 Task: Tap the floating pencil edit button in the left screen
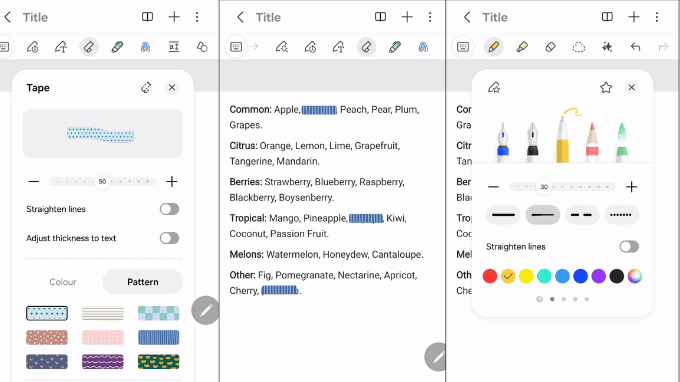pos(205,310)
